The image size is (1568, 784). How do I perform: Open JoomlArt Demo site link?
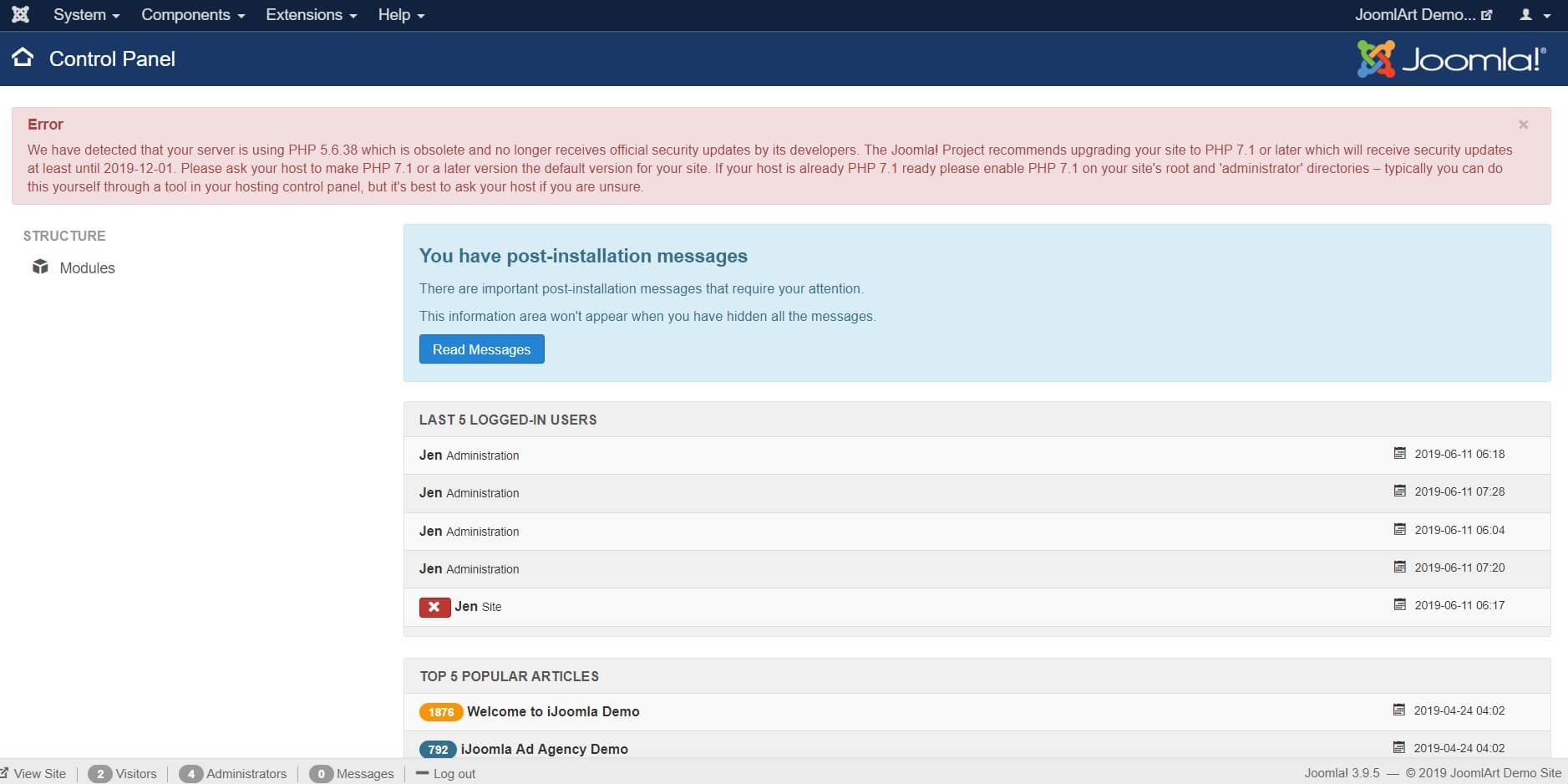coord(1423,15)
